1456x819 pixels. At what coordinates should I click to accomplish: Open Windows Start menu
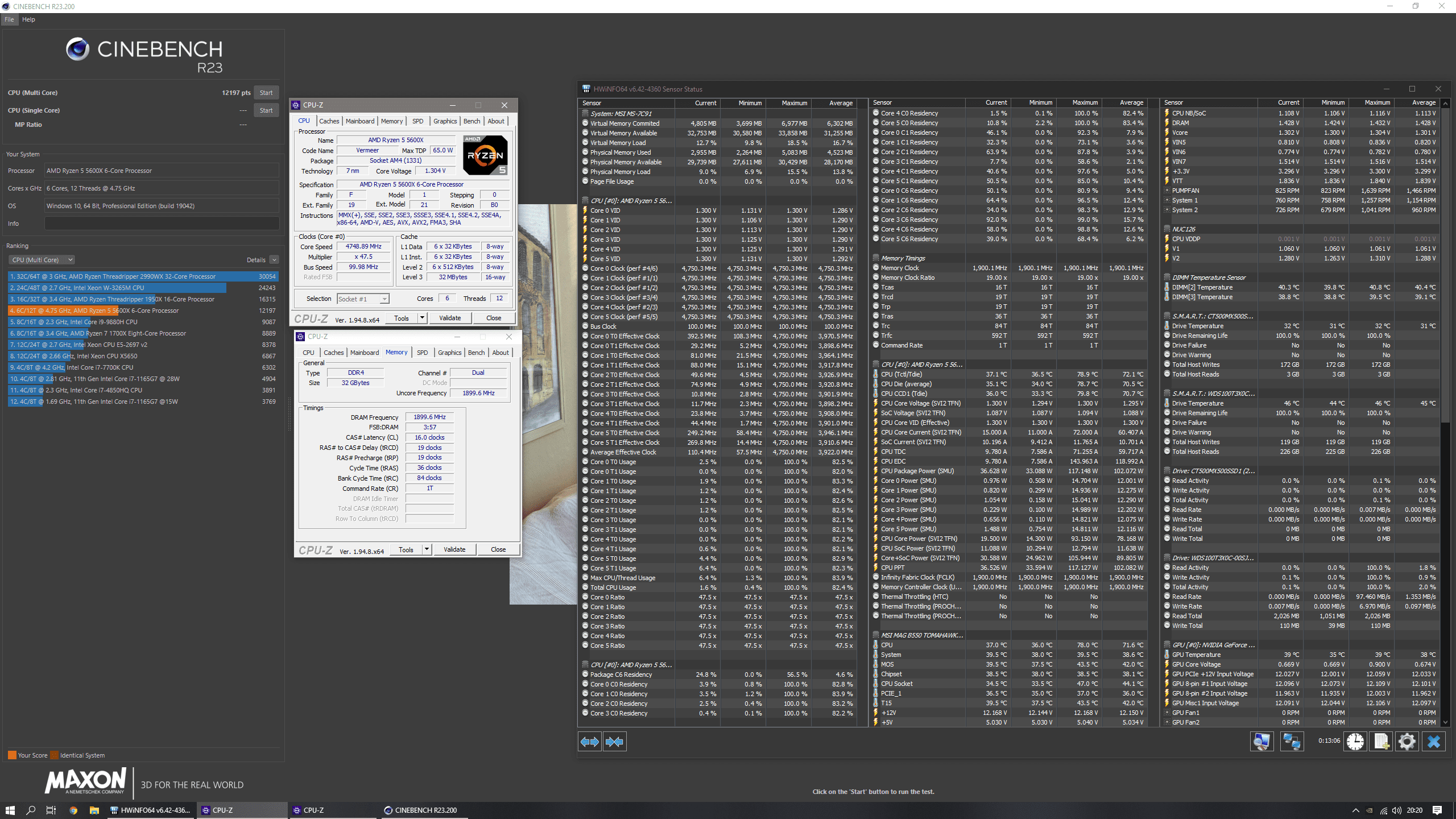pos(10,810)
